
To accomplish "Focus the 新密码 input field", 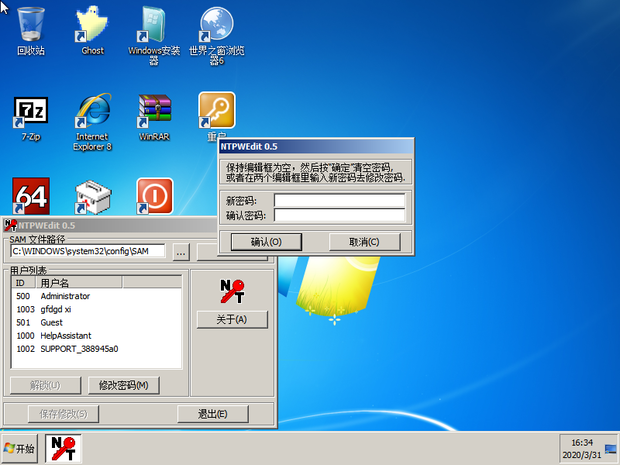I will point(339,200).
